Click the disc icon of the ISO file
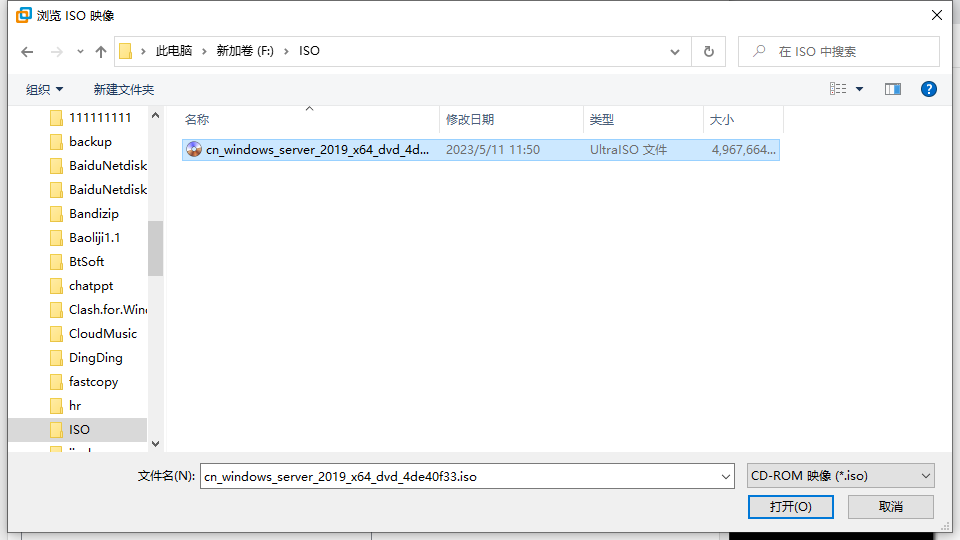 point(194,149)
